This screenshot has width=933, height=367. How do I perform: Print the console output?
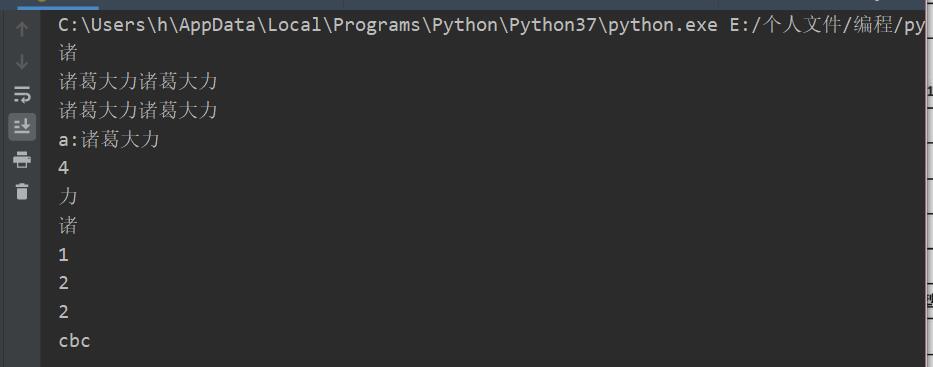pos(22,159)
